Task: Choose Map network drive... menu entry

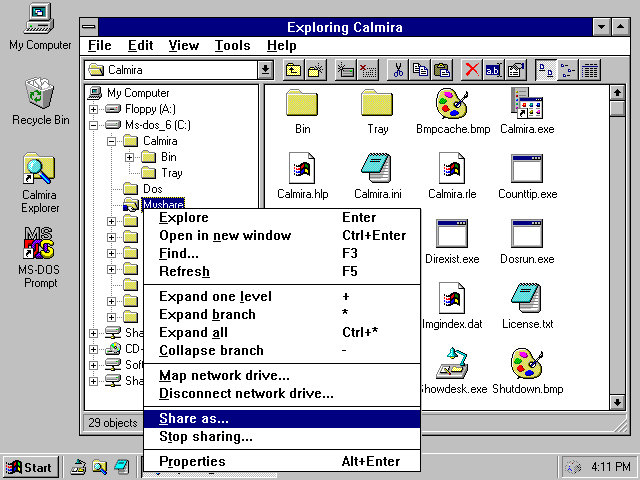Action: pyautogui.click(x=282, y=376)
